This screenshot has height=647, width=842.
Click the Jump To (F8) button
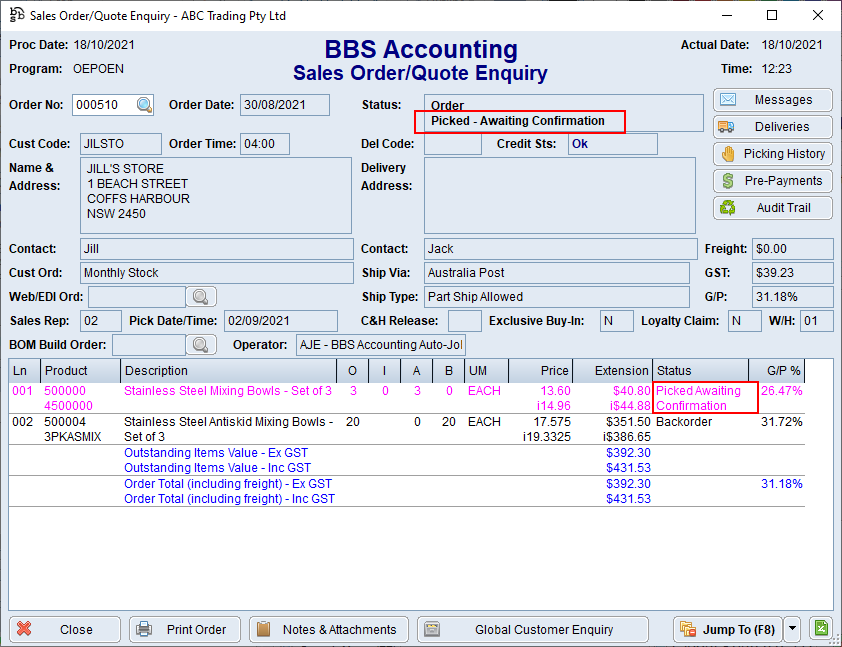(726, 629)
